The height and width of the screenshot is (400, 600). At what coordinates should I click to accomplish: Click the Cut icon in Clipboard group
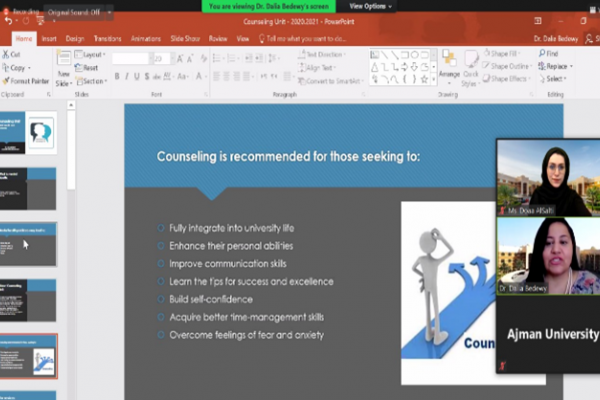14,55
